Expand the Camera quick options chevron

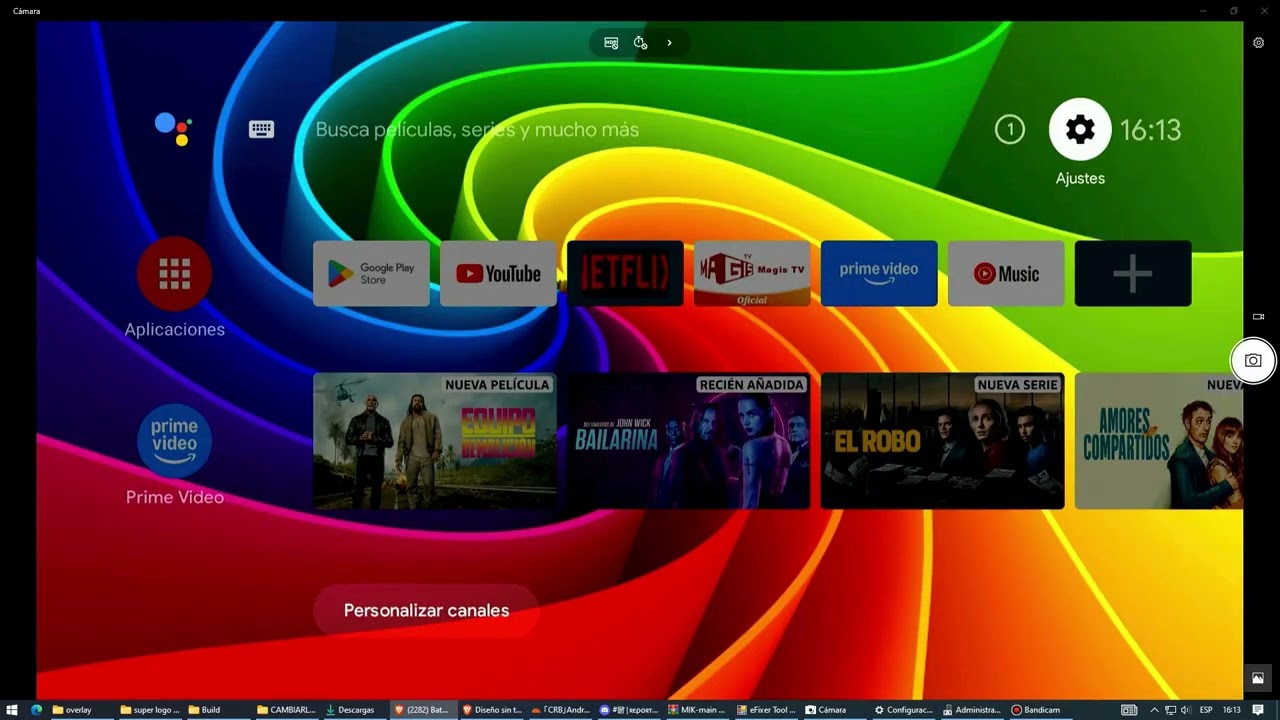669,43
